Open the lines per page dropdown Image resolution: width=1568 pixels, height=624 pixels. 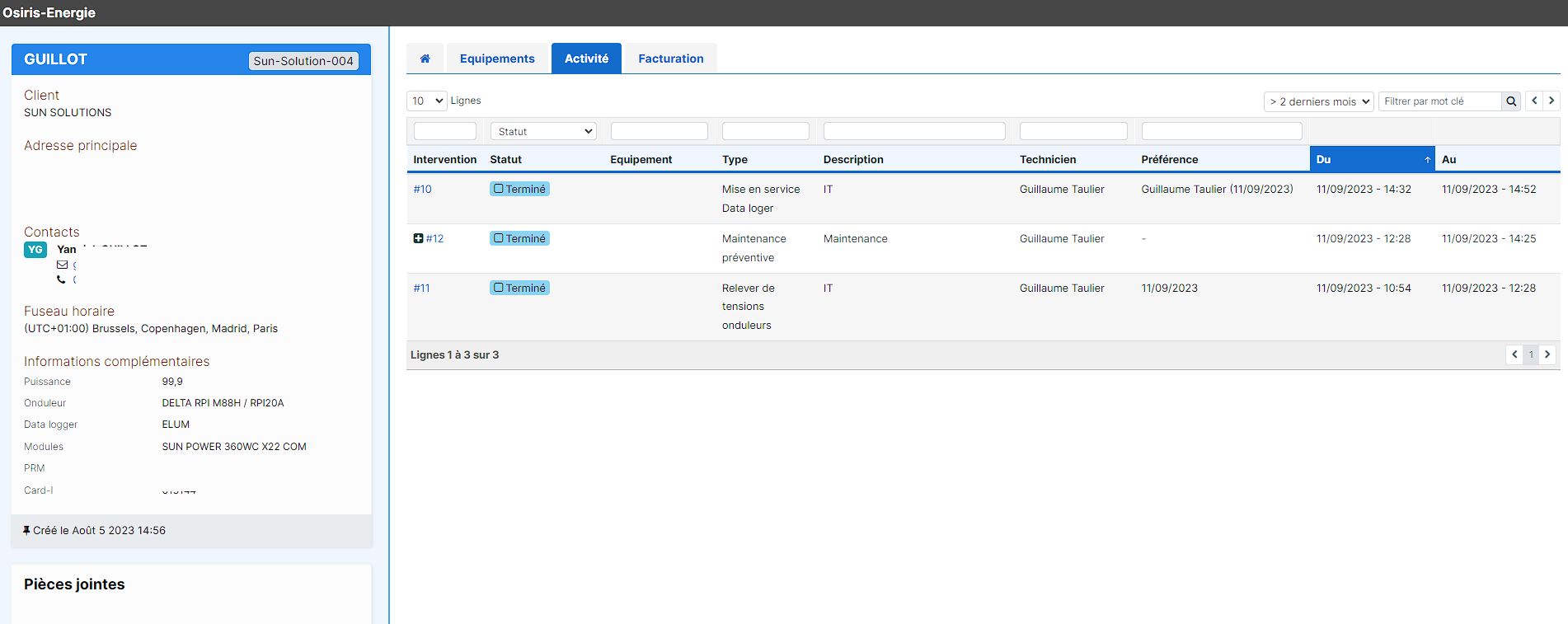coord(426,101)
